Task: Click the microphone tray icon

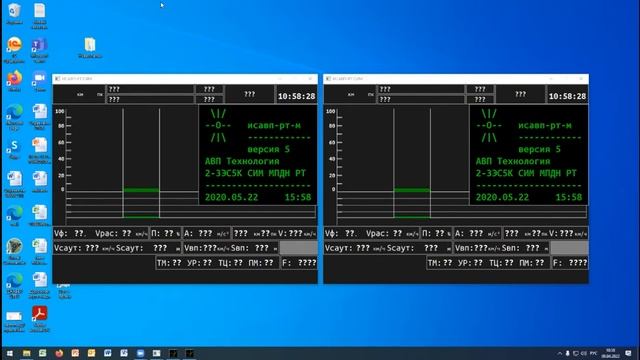Action: pos(567,353)
